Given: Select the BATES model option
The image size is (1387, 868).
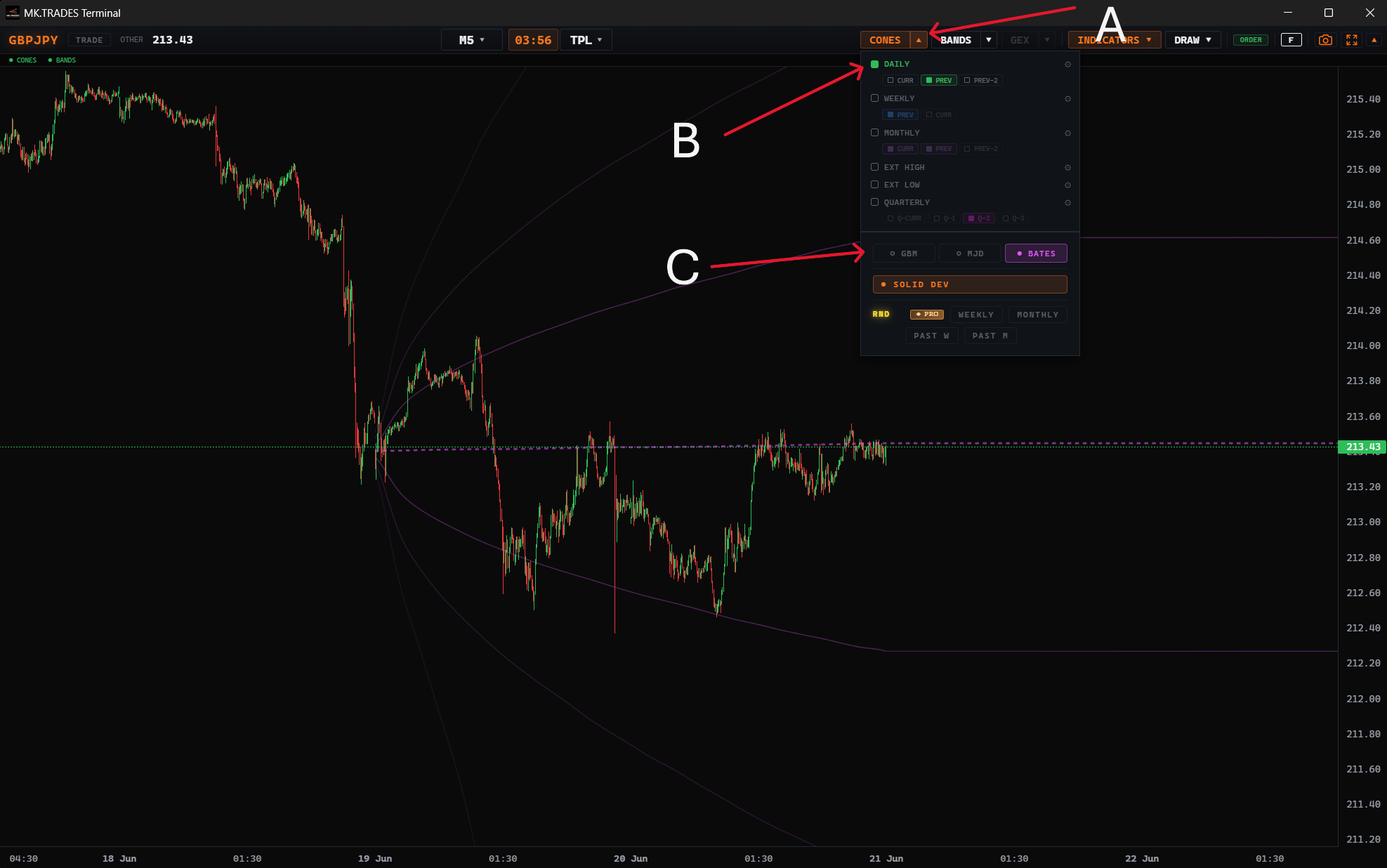Looking at the screenshot, I should point(1036,254).
